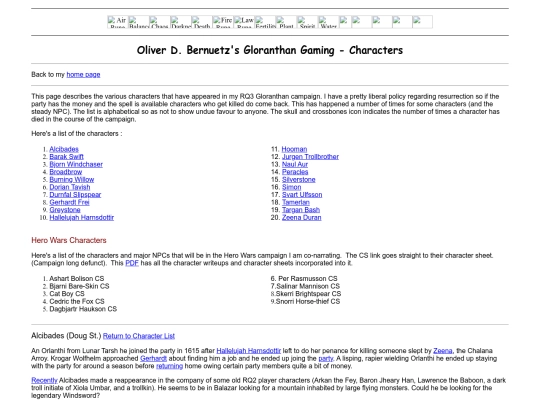Click the Balance rune image icon
The width and height of the screenshot is (540, 405).
(x=139, y=22)
